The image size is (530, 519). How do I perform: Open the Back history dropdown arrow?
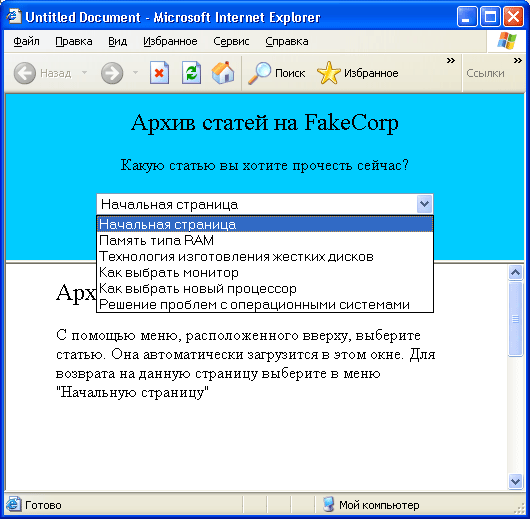85,72
